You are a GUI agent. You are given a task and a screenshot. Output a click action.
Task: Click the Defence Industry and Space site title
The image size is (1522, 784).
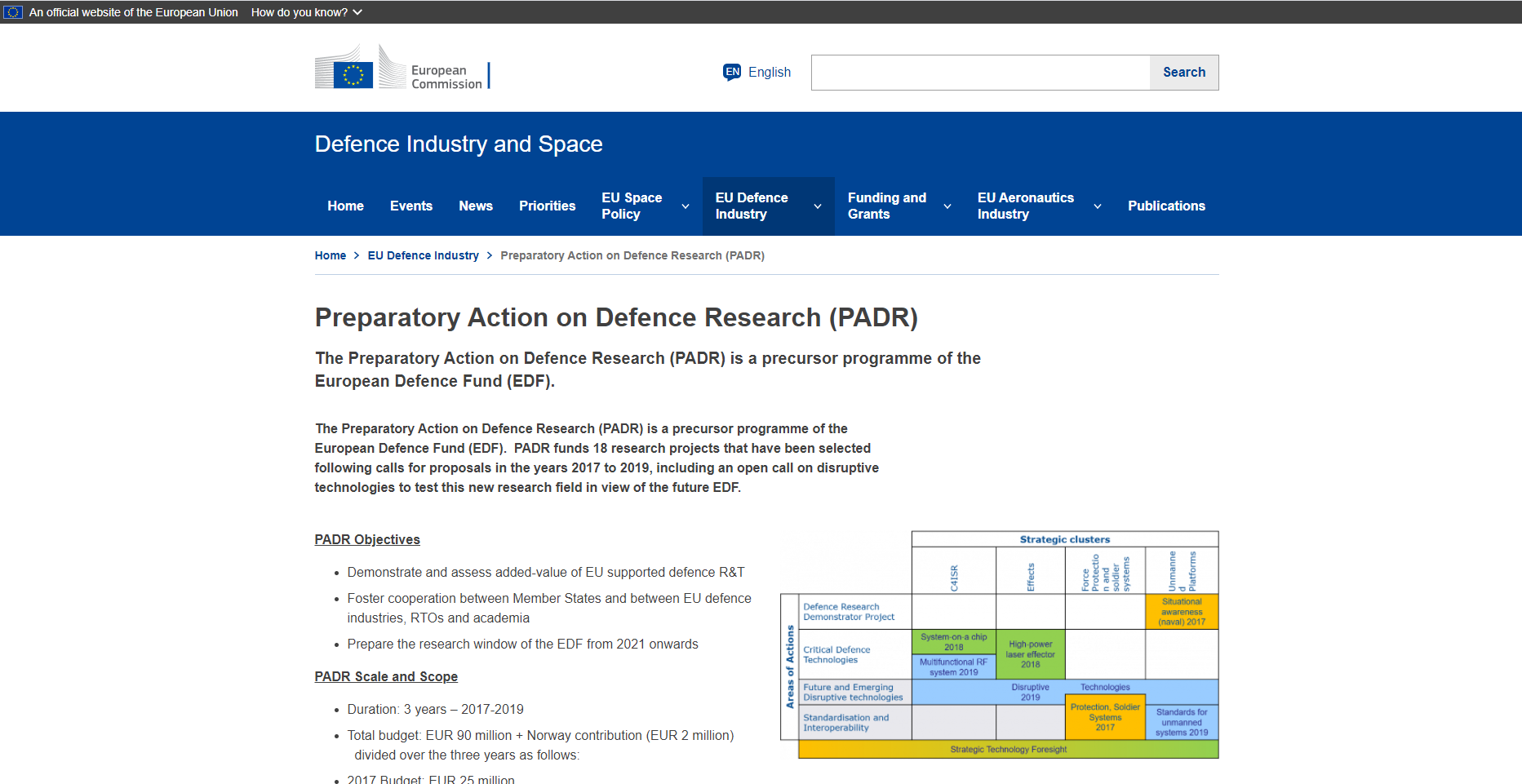[459, 144]
